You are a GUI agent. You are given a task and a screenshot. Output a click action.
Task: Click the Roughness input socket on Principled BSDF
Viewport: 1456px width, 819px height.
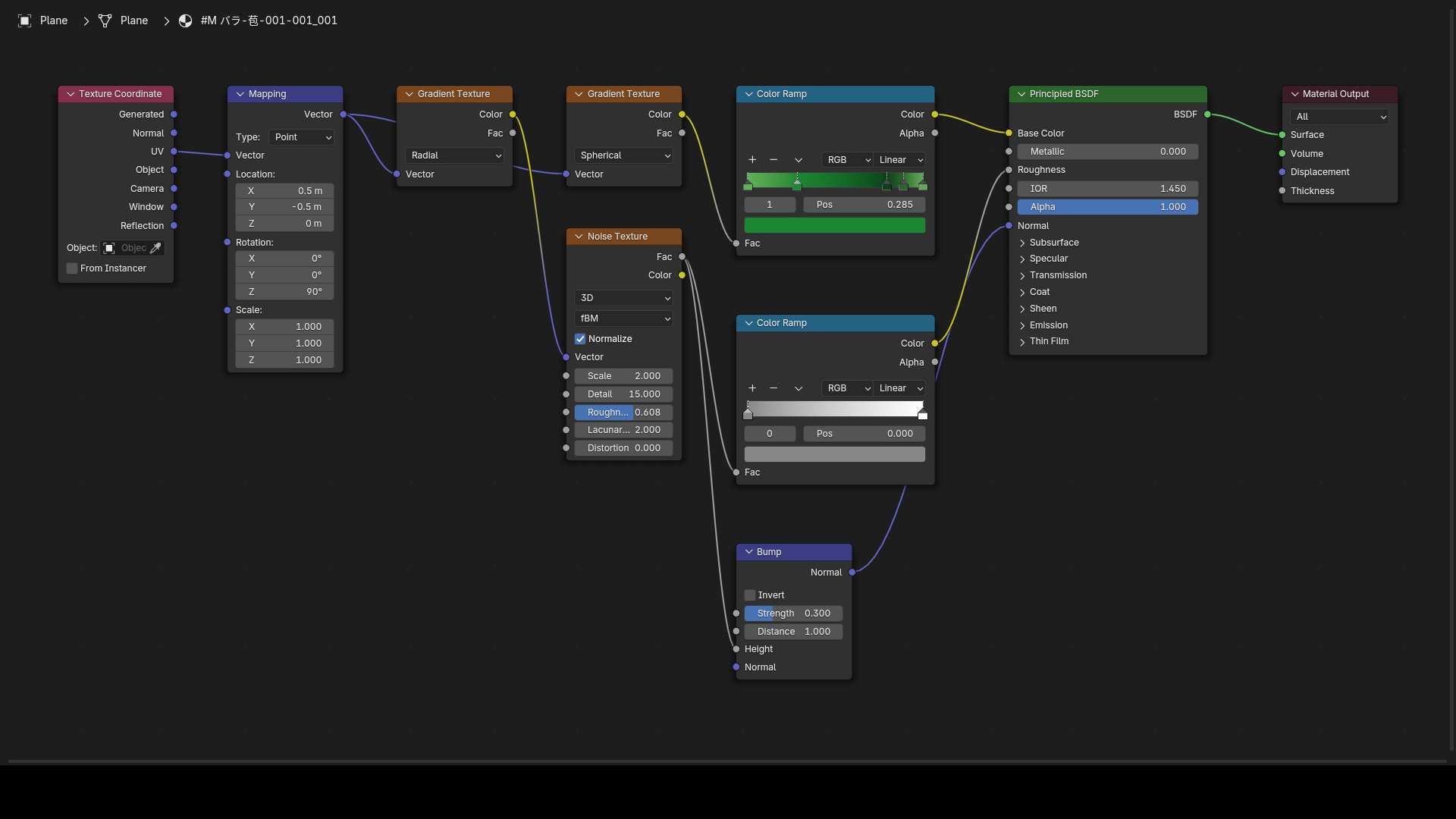tap(1009, 170)
